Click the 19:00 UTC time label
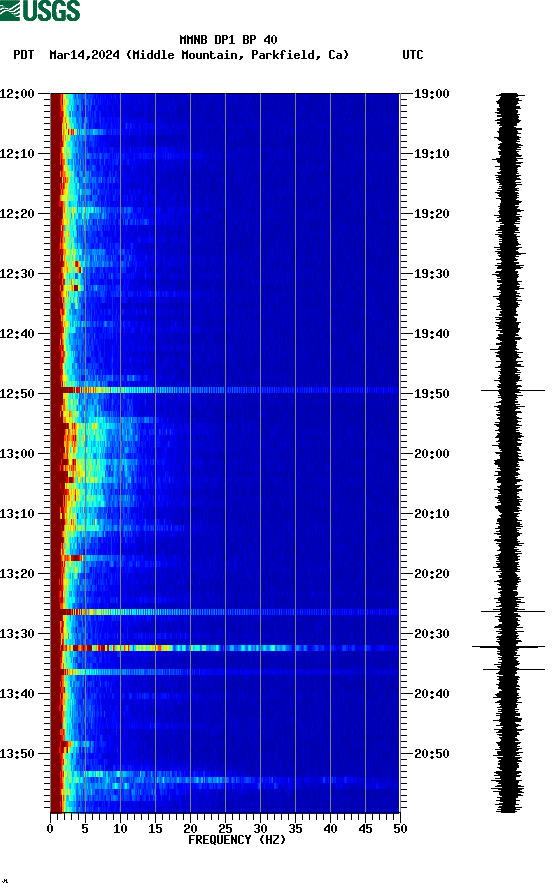This screenshot has height=892, width=552. 432,93
